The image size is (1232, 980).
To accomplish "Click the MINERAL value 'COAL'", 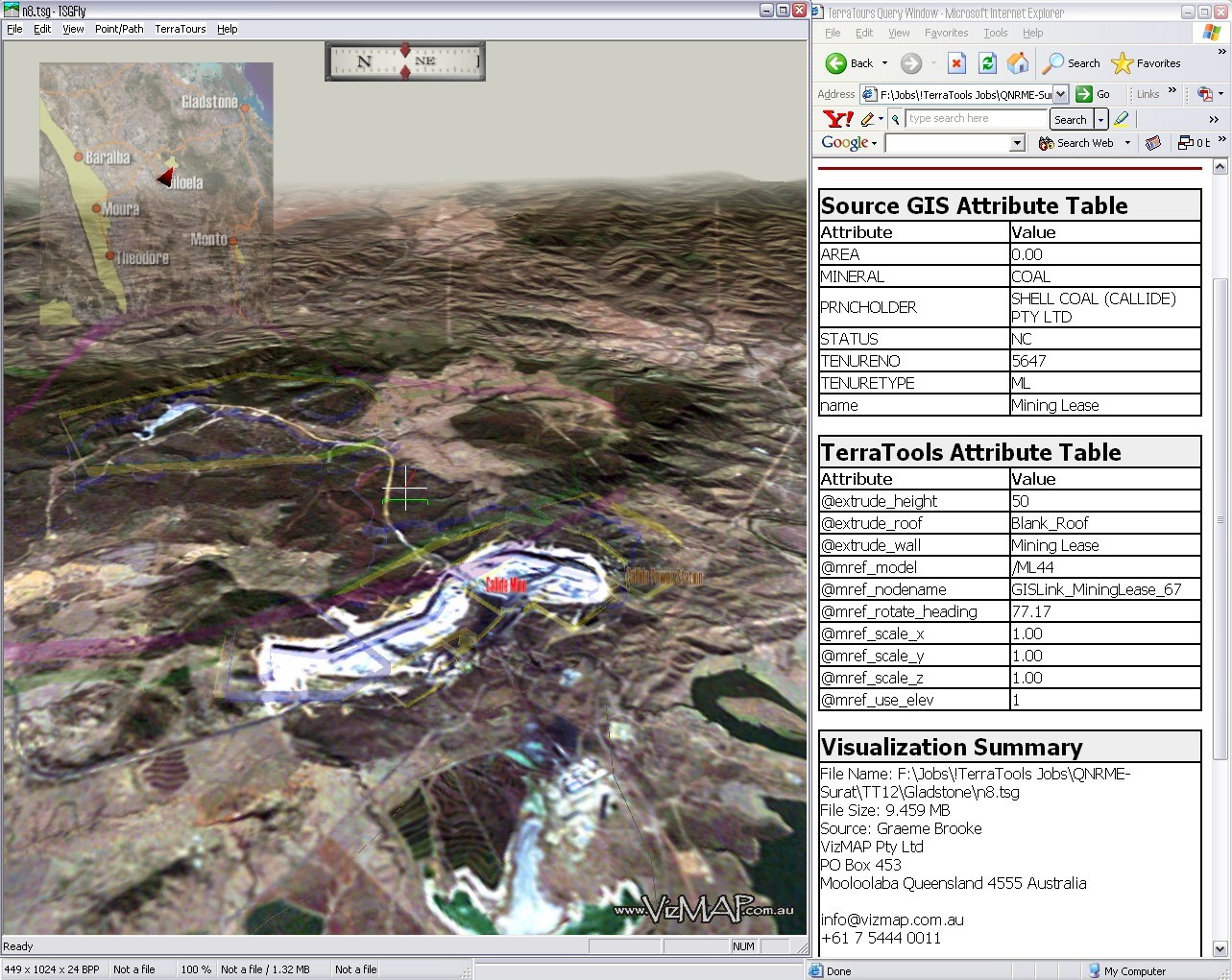I will (x=1030, y=276).
